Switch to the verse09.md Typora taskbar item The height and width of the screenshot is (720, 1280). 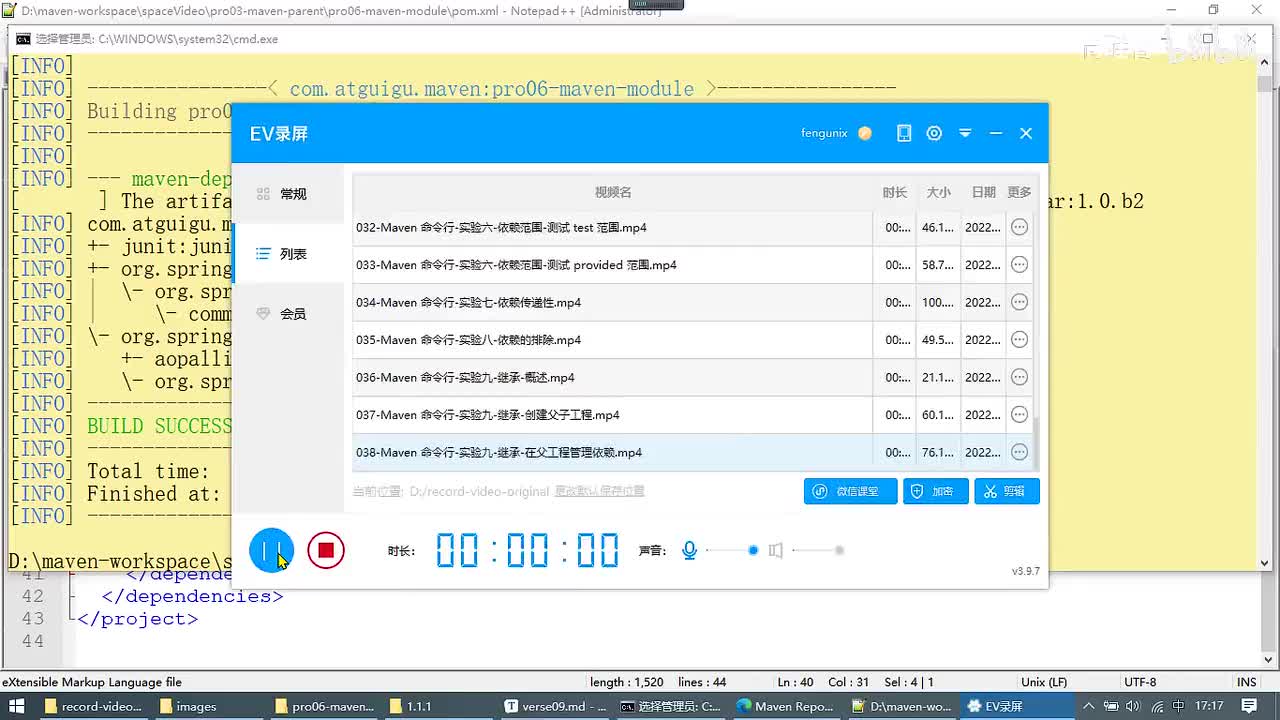pos(555,706)
